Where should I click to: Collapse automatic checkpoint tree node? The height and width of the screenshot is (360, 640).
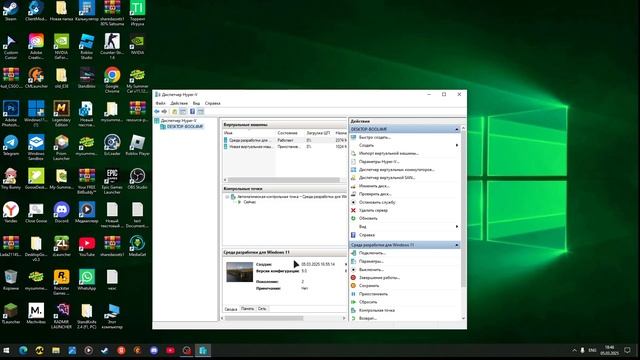pos(227,197)
